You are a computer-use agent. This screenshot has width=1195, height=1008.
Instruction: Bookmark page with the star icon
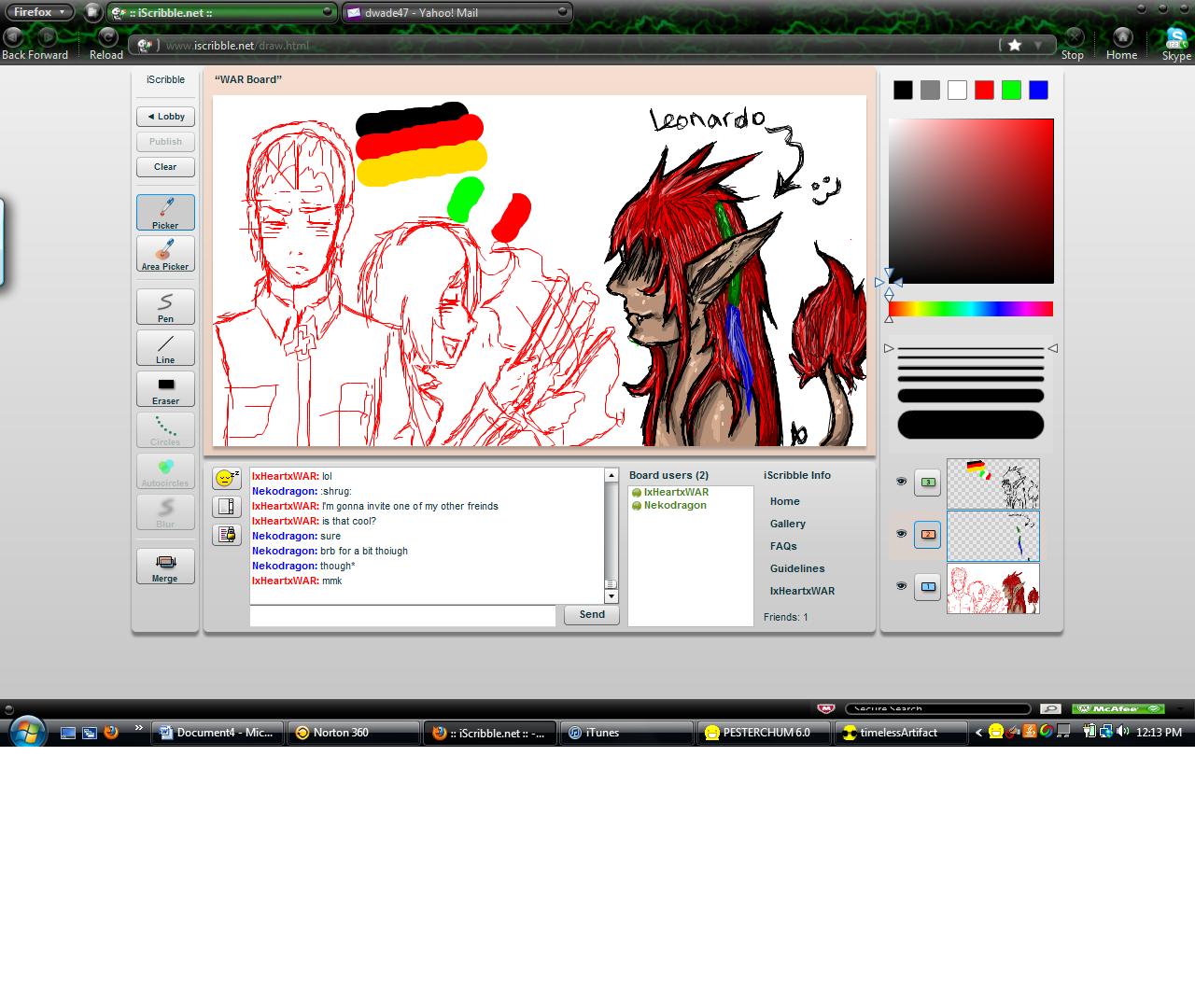pyautogui.click(x=1015, y=45)
